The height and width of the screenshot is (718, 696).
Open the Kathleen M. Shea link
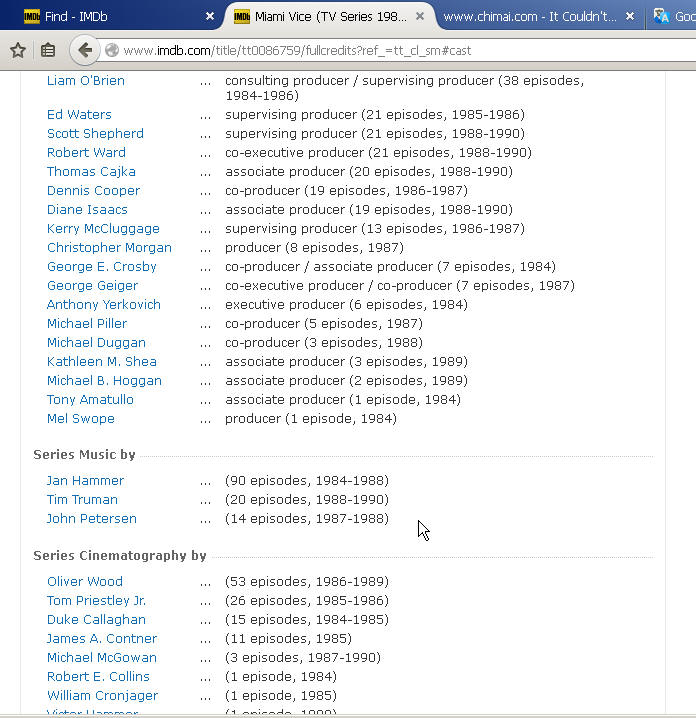102,362
